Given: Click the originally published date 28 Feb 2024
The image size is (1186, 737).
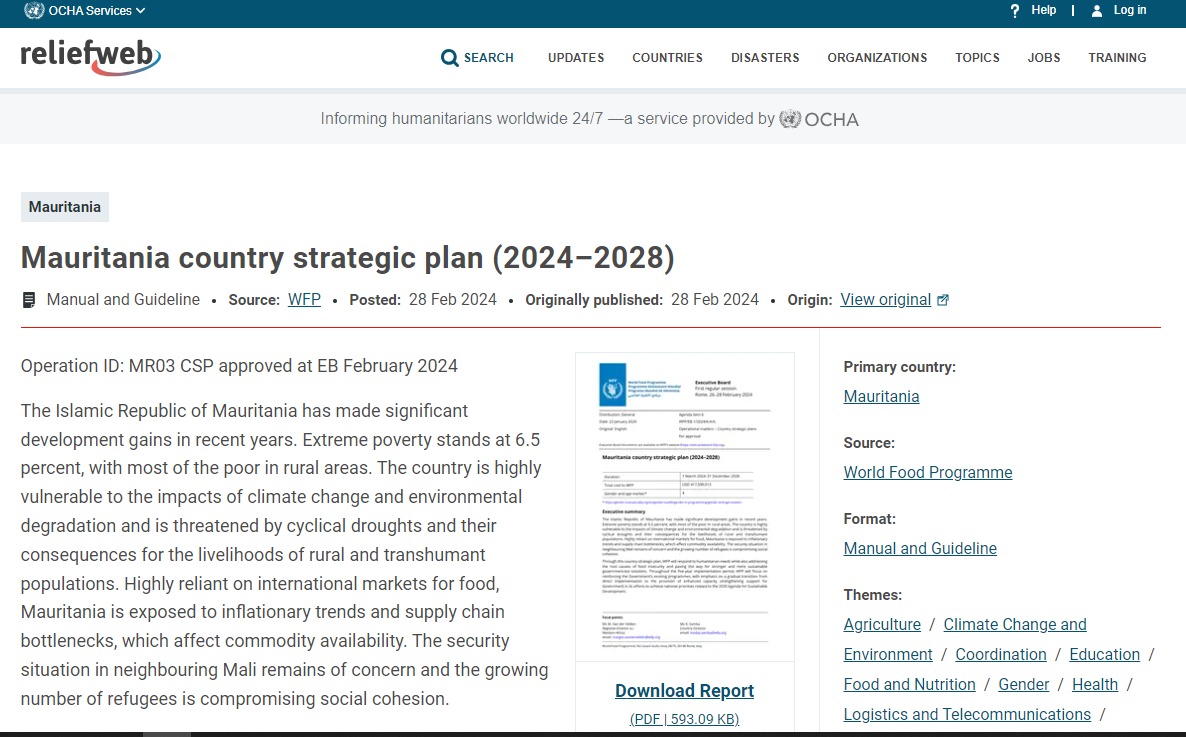Looking at the screenshot, I should click(715, 300).
